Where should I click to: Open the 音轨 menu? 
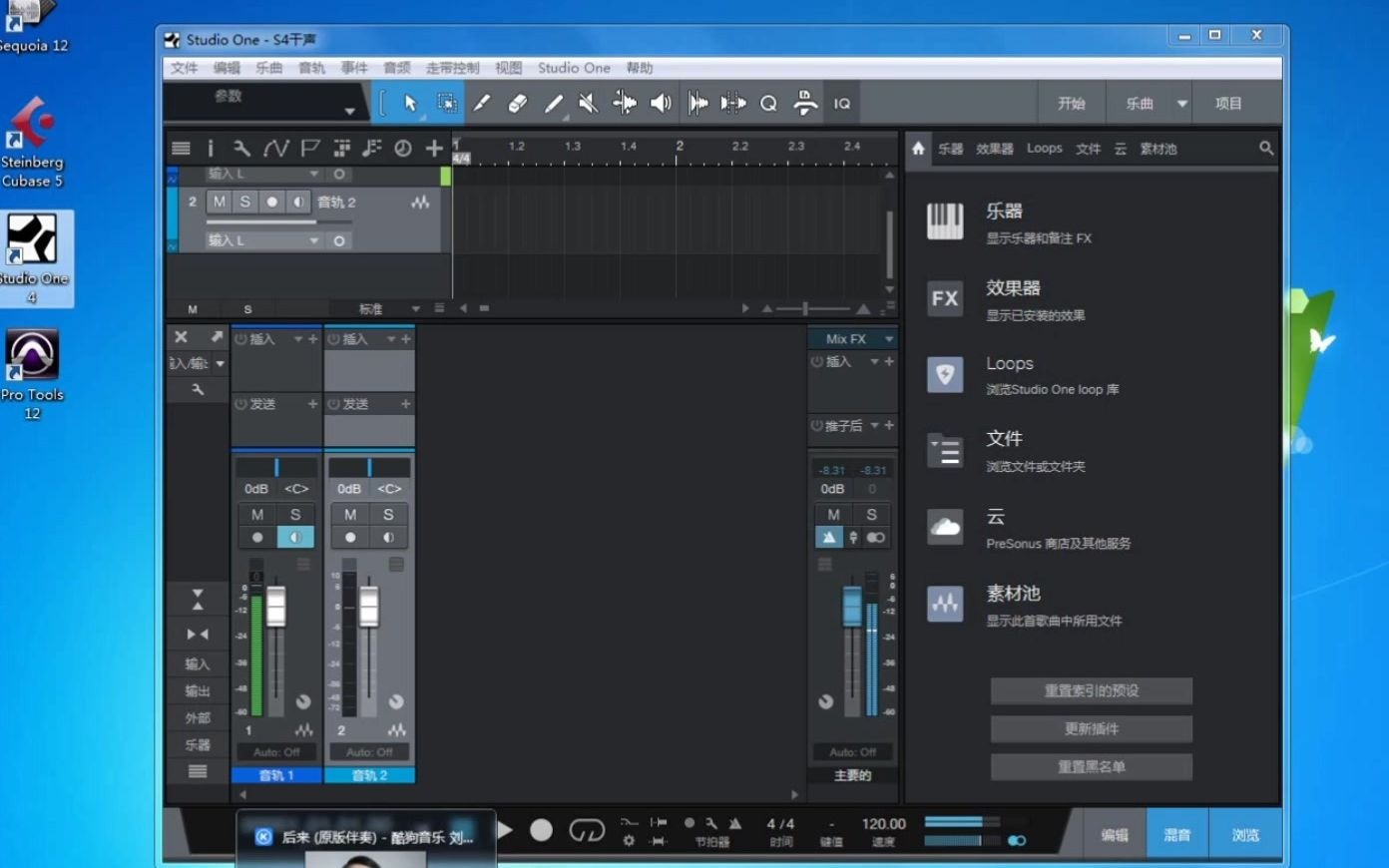pos(311,68)
